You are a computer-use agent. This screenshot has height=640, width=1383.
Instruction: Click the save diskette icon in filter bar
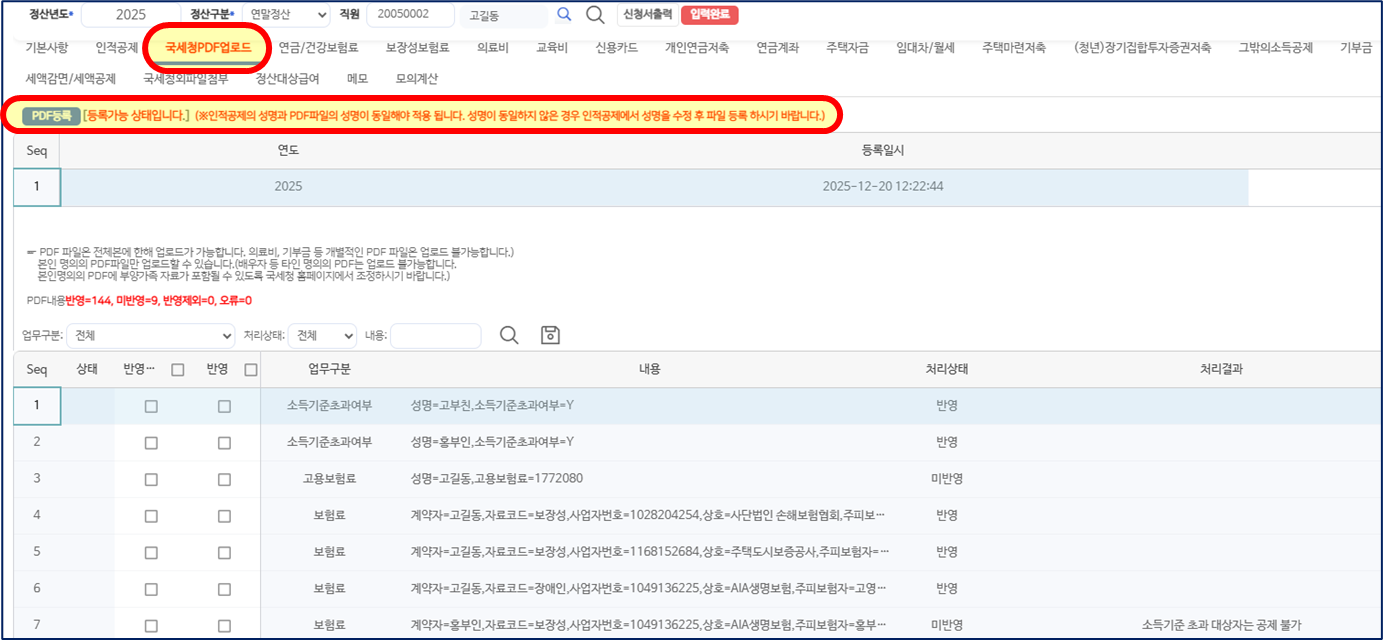[x=550, y=336]
